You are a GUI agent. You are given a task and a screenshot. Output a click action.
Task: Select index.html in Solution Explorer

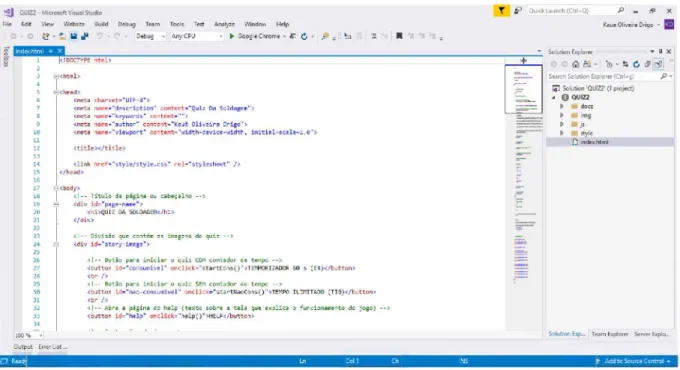(x=594, y=142)
